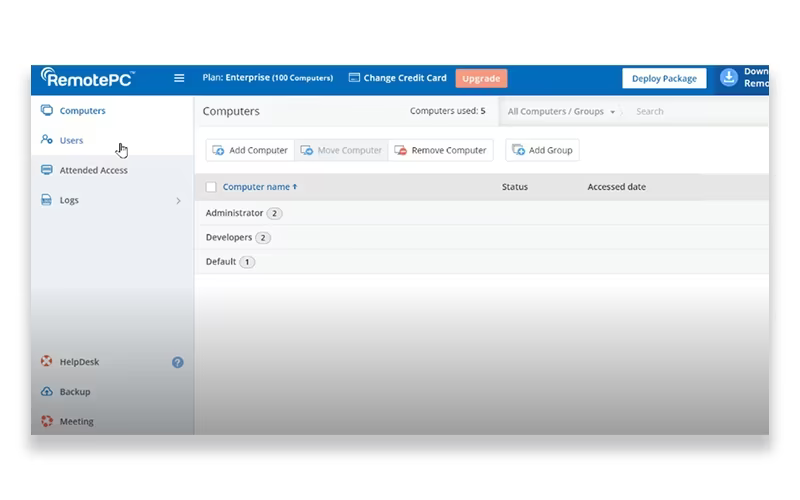Screen dimensions: 800x500
Task: Click the Logs document icon in sidebar
Action: [46, 199]
